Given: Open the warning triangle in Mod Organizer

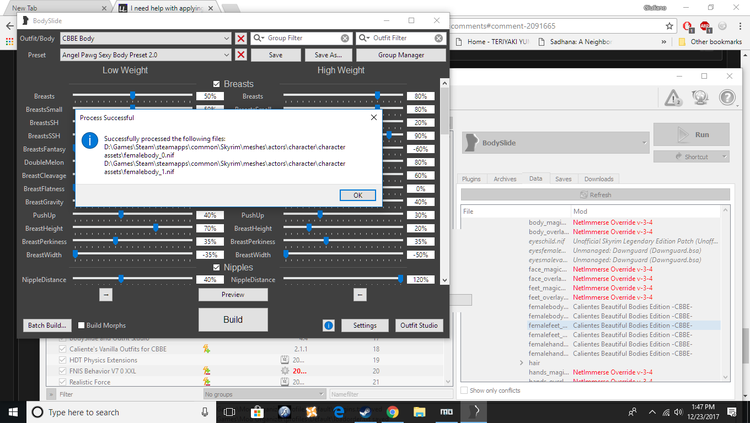Looking at the screenshot, I should [673, 98].
